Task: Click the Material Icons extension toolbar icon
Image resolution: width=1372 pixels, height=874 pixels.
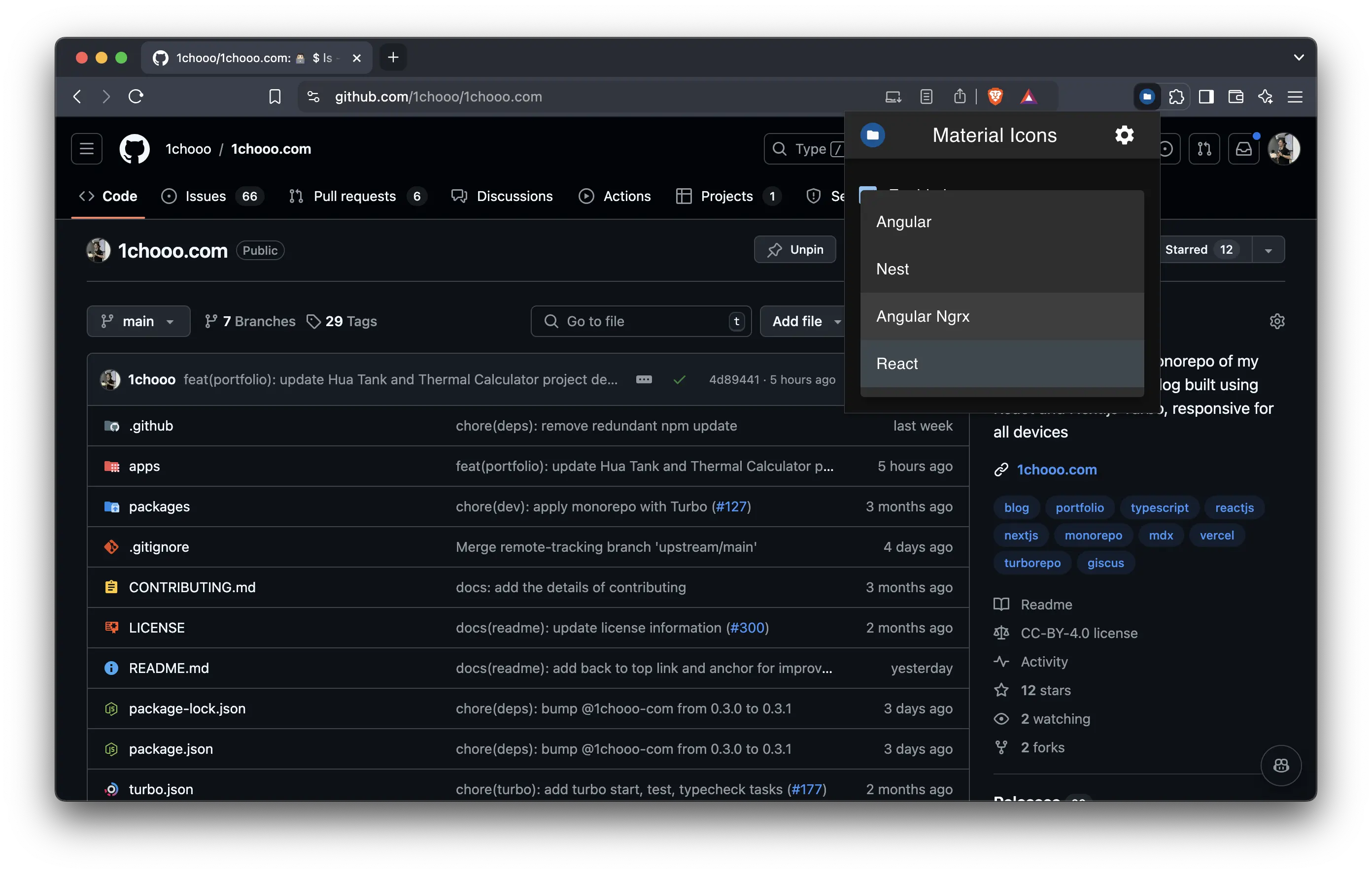Action: [1146, 97]
